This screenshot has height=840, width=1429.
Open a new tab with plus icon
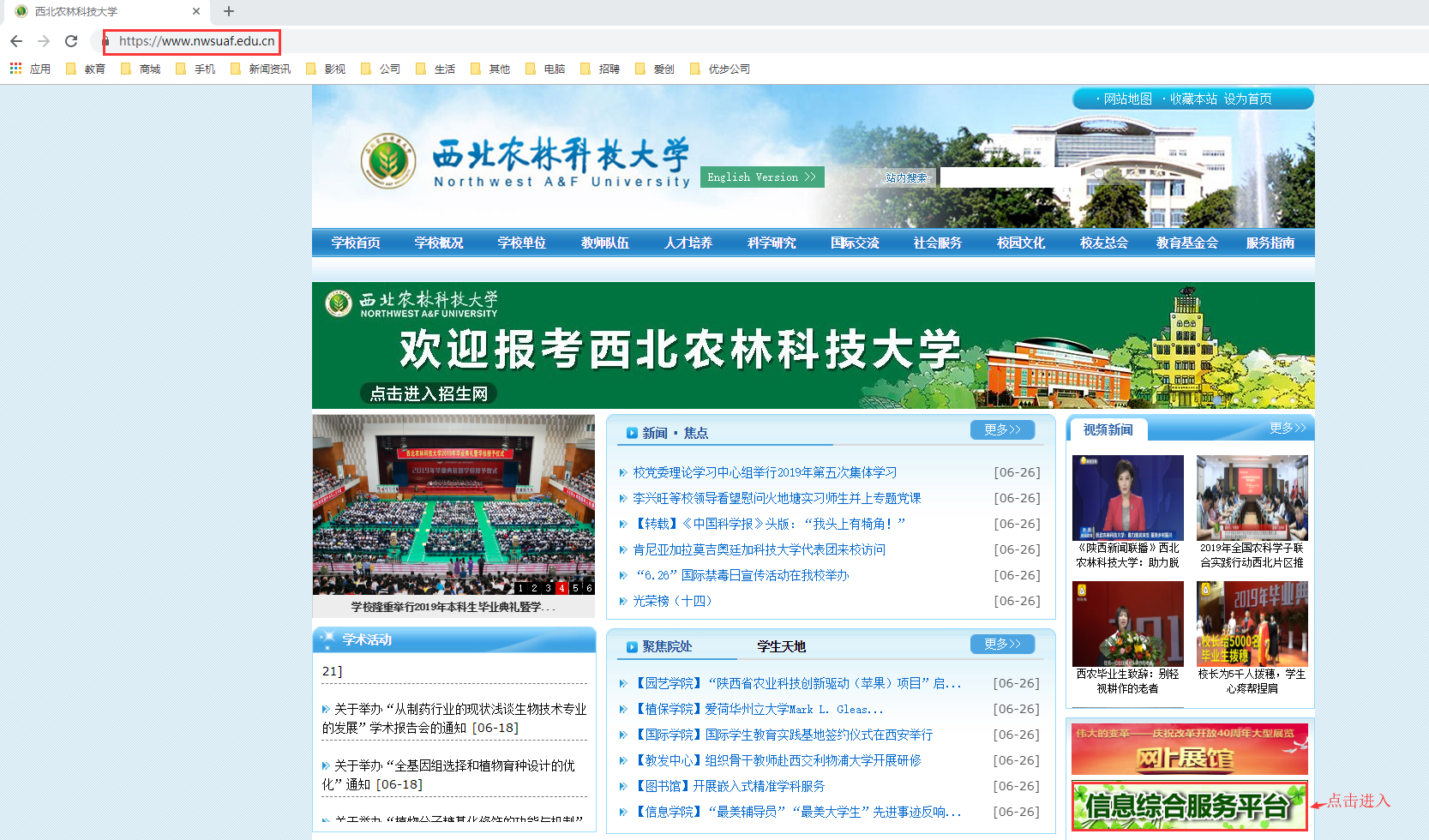(229, 11)
